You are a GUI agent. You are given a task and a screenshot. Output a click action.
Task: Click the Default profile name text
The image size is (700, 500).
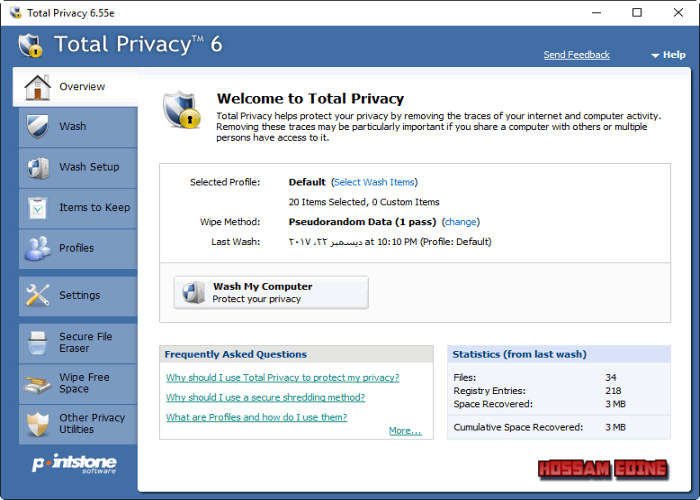[x=307, y=182]
